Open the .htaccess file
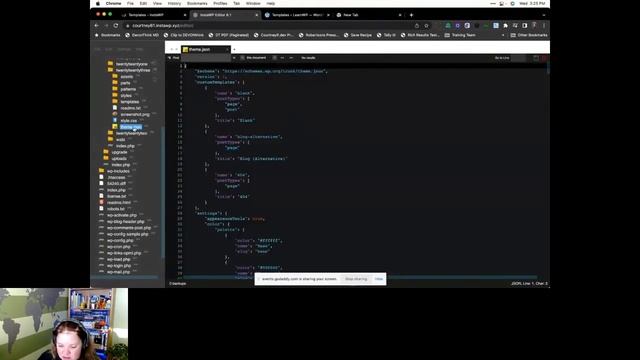This screenshot has width=640, height=360. (x=116, y=178)
